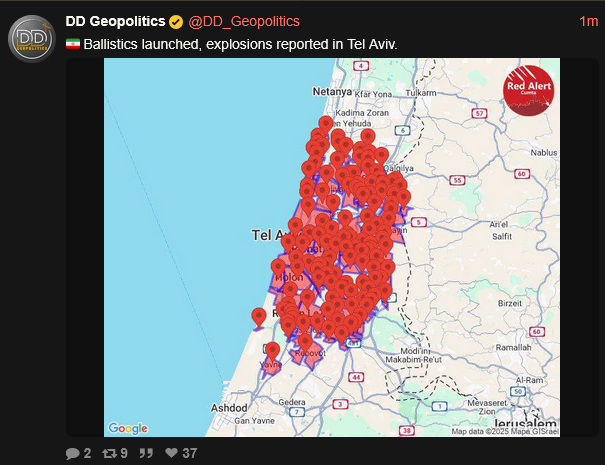Click the Birzeit label on the map
Image resolution: width=605 pixels, height=465 pixels.
510,303
